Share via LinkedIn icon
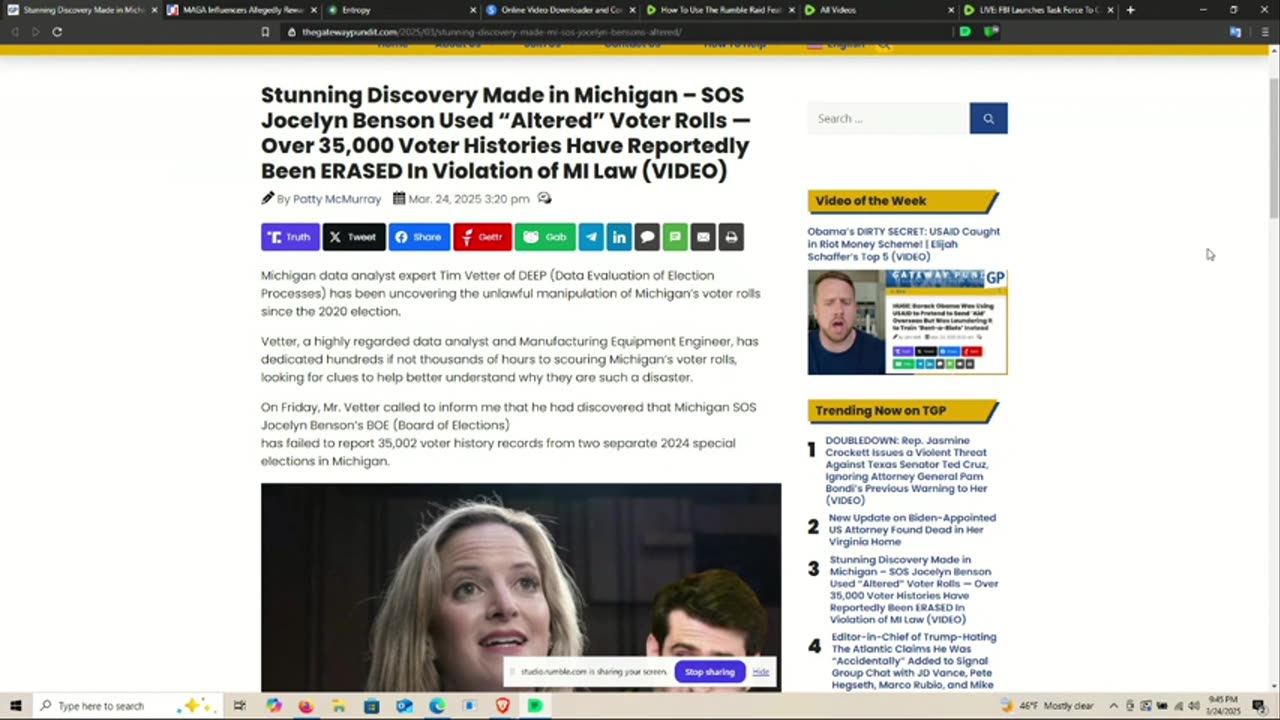The height and width of the screenshot is (720, 1280). pos(619,237)
